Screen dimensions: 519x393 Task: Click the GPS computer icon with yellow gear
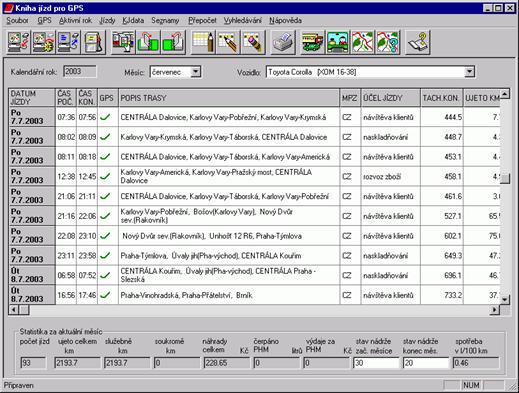coord(43,42)
